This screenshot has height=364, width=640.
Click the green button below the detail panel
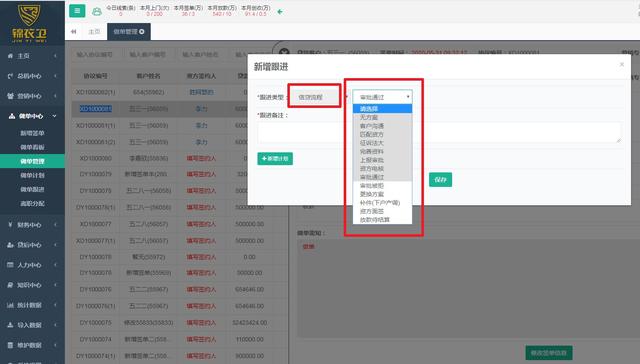click(549, 353)
